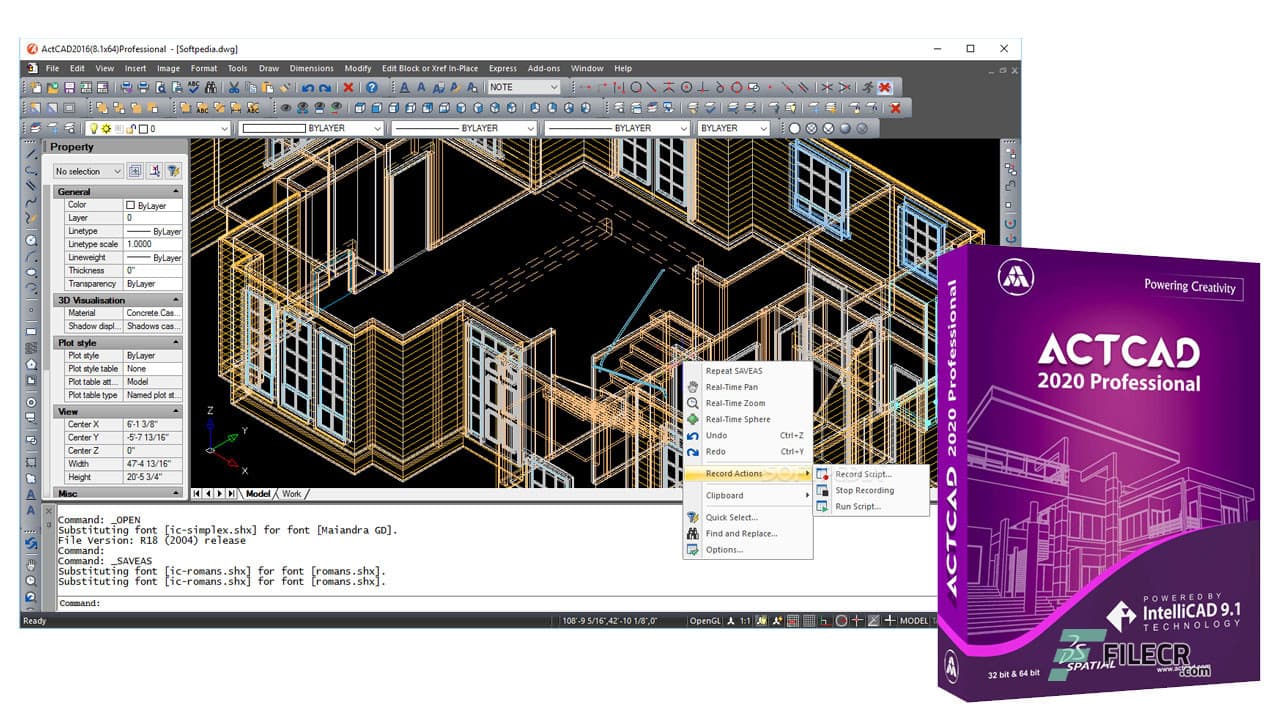Select the Cut scissors icon on the toolbar

coord(233,87)
